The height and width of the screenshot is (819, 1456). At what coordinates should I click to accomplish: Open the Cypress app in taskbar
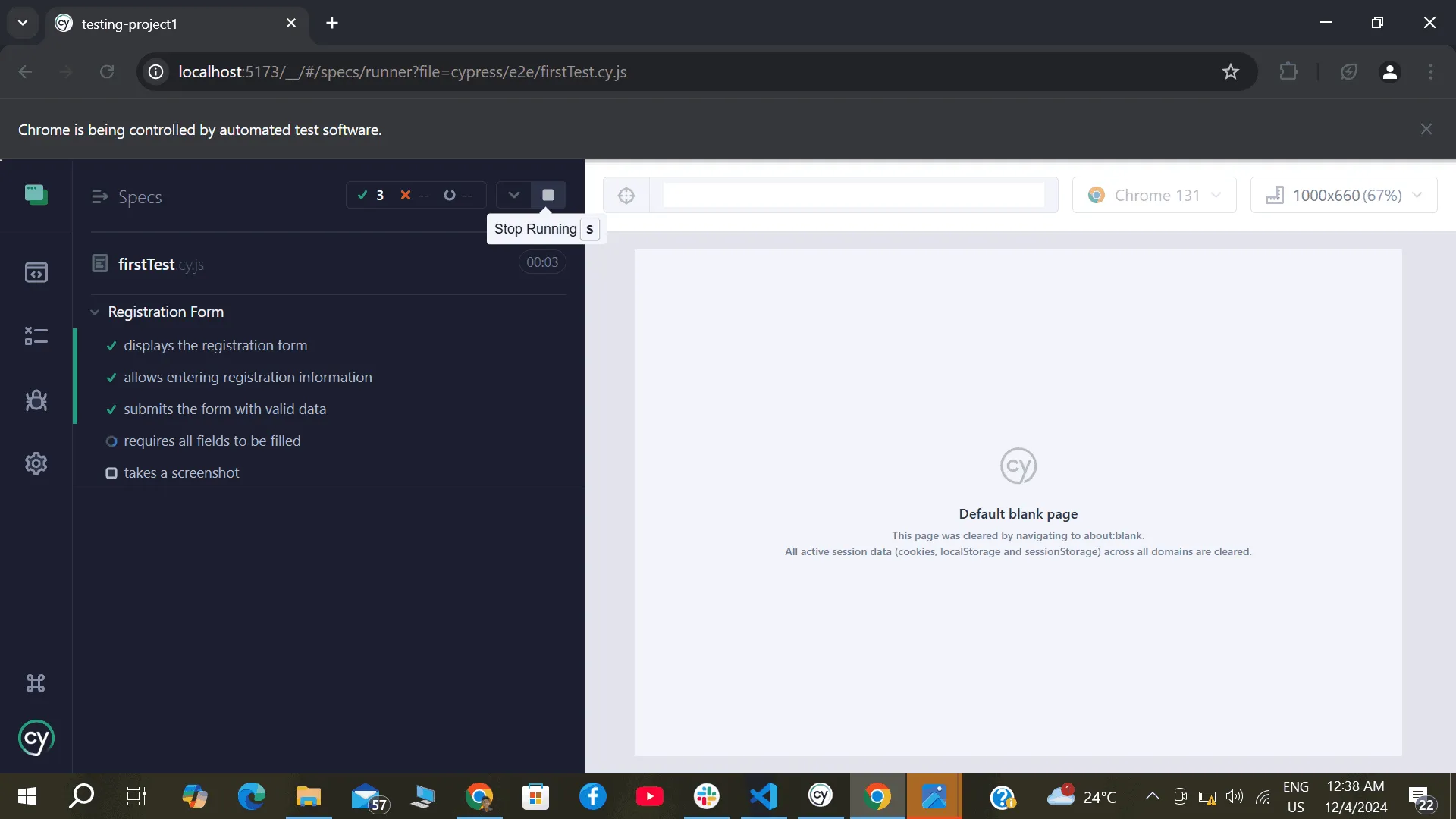tap(821, 796)
